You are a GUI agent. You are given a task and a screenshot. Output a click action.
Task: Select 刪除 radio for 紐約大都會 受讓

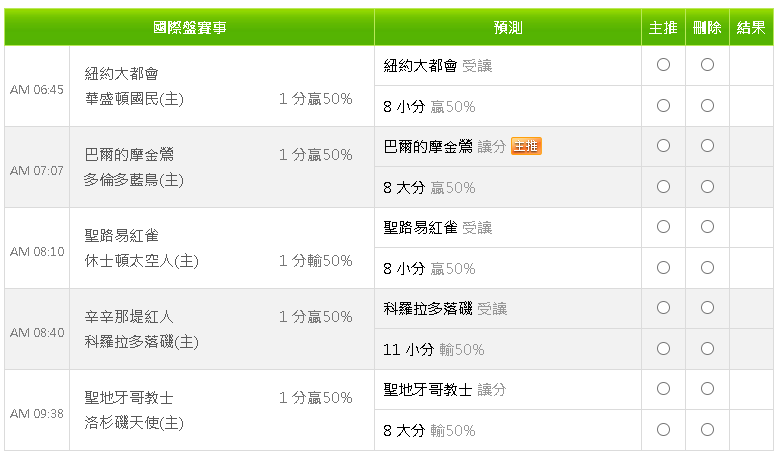tap(707, 65)
